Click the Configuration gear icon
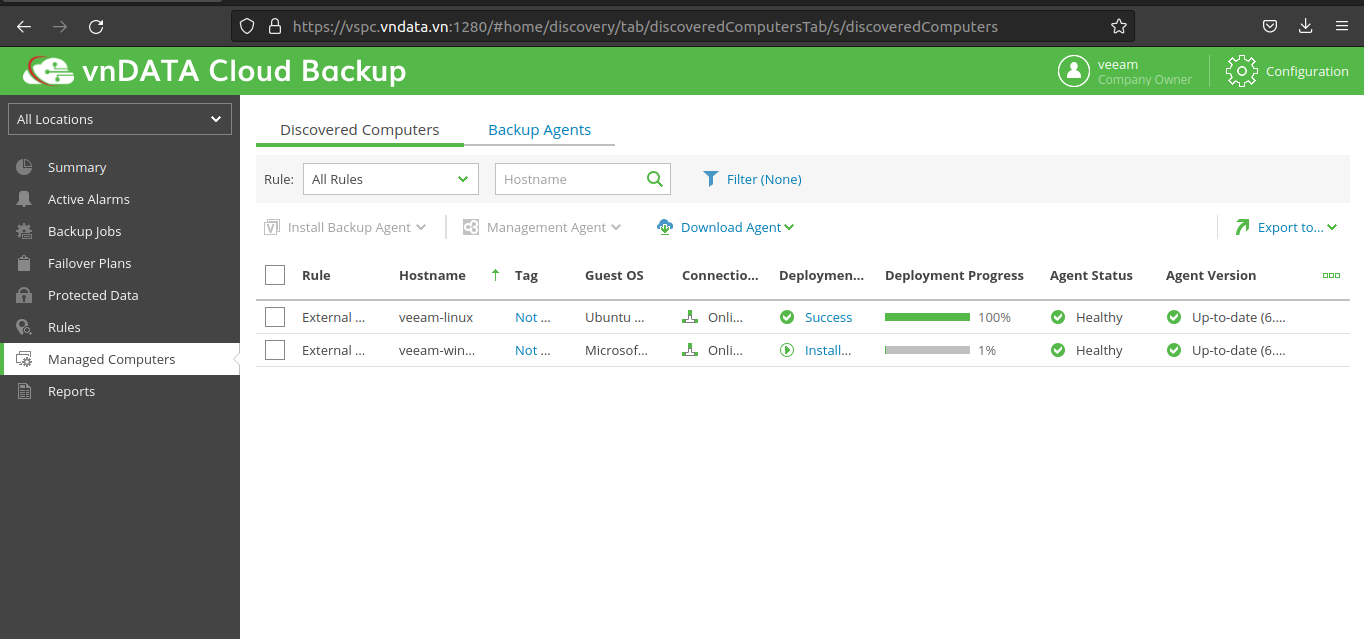Screen dimensions: 1364x639 tap(1241, 71)
